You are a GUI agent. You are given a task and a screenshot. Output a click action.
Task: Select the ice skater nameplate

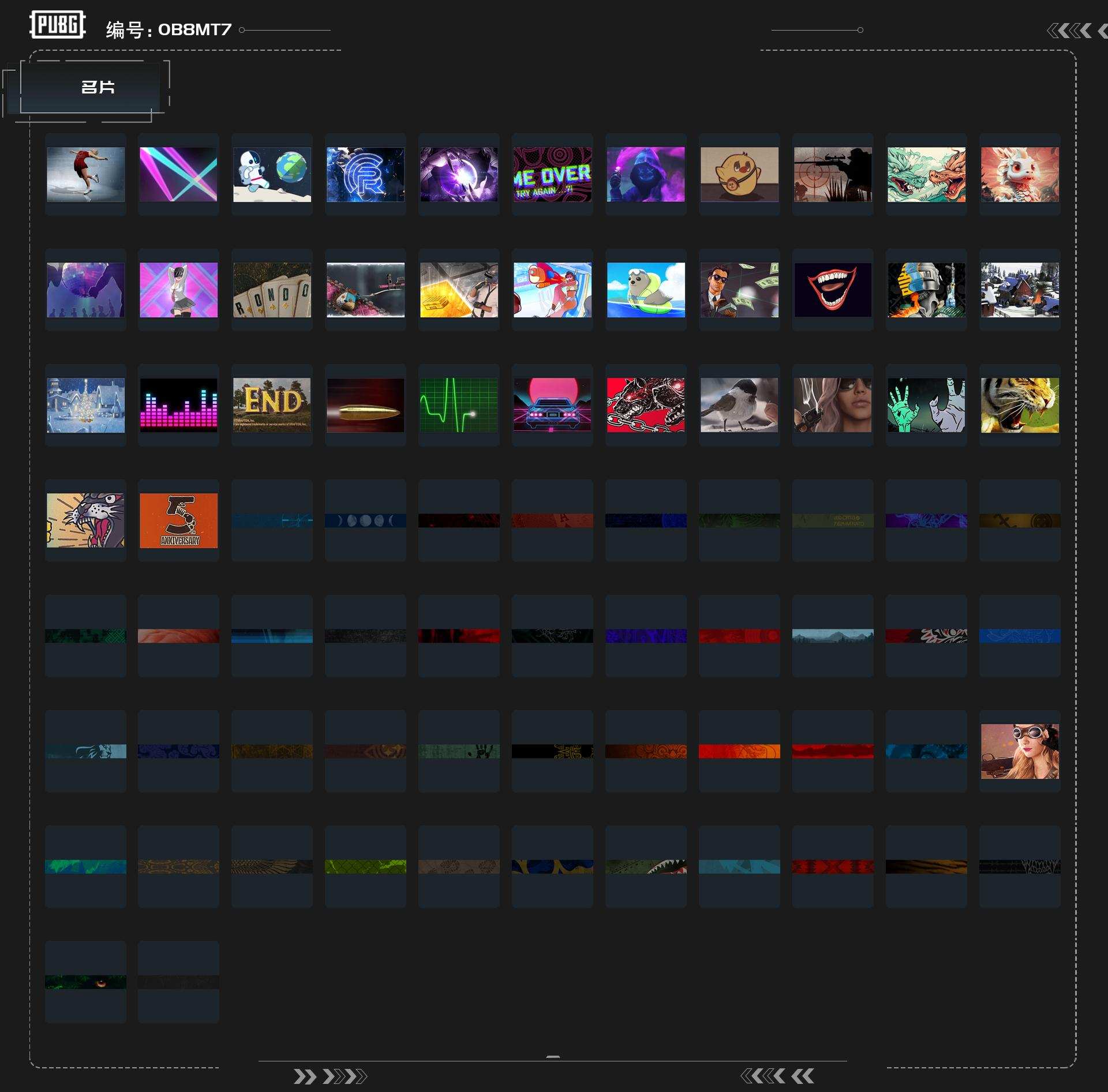(85, 174)
